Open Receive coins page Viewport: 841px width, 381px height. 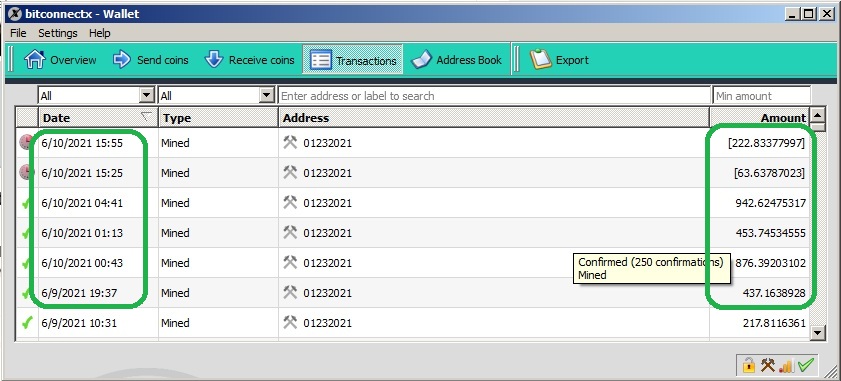(x=249, y=60)
